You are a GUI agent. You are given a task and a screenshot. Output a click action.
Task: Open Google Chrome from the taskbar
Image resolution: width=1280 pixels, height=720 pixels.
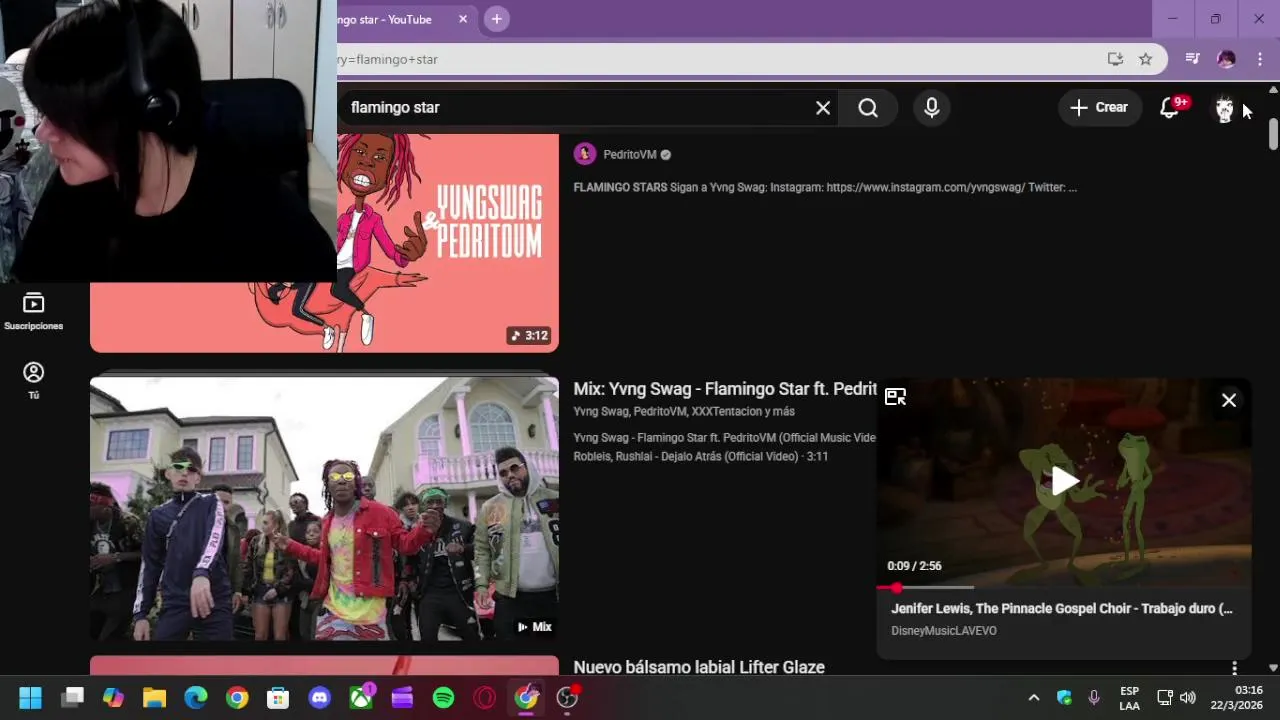point(237,698)
